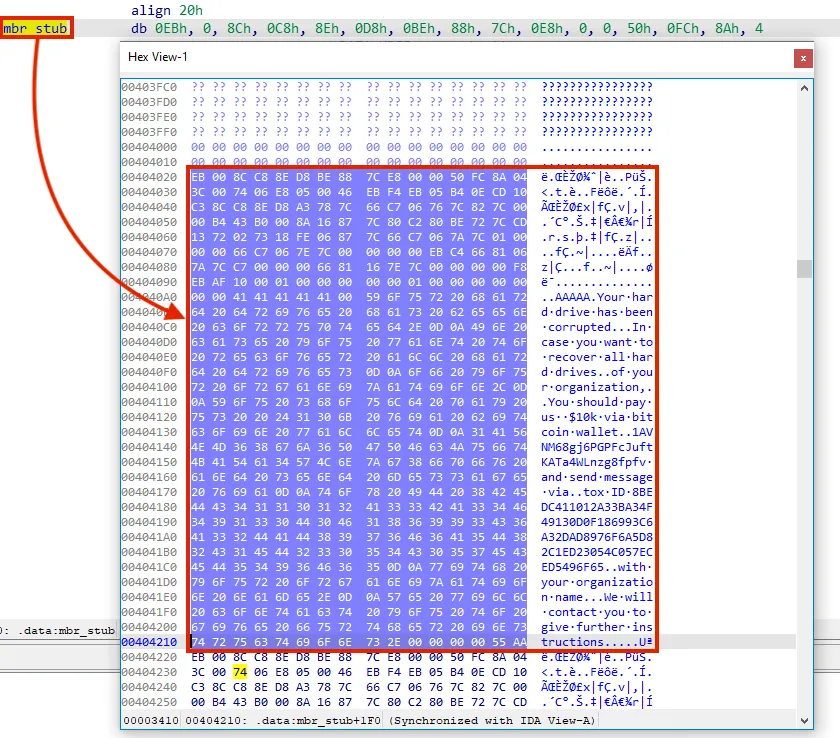Click address 004041C0
The width and height of the screenshot is (840, 738).
coord(149,567)
